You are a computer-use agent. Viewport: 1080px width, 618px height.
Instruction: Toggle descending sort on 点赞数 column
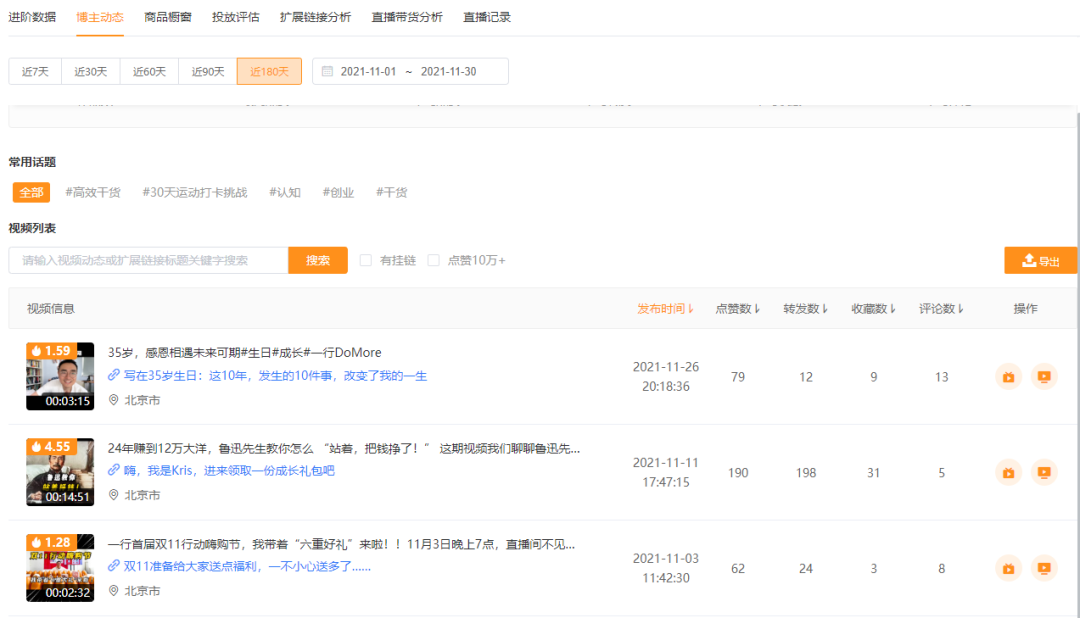click(760, 308)
